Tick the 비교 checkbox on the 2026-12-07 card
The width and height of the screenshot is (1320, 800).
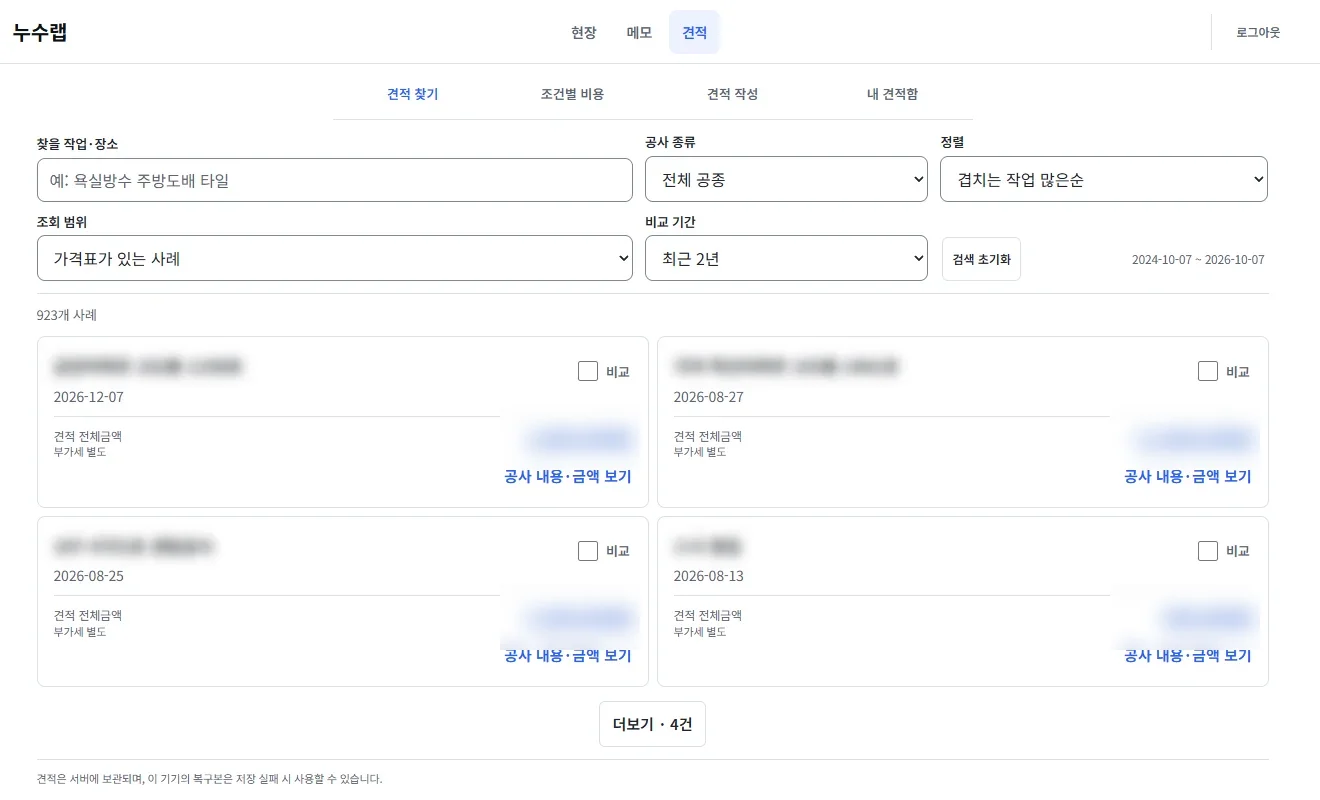[x=588, y=371]
